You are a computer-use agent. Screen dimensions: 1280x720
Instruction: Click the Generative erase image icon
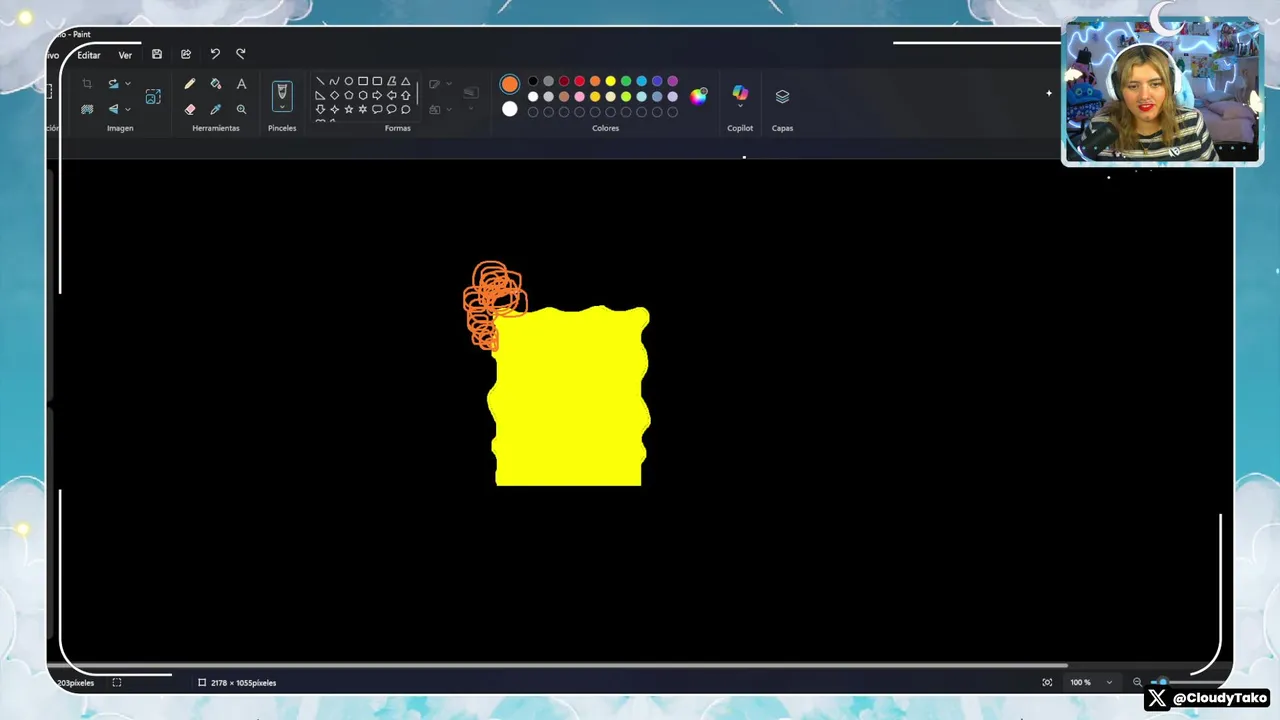click(x=153, y=96)
